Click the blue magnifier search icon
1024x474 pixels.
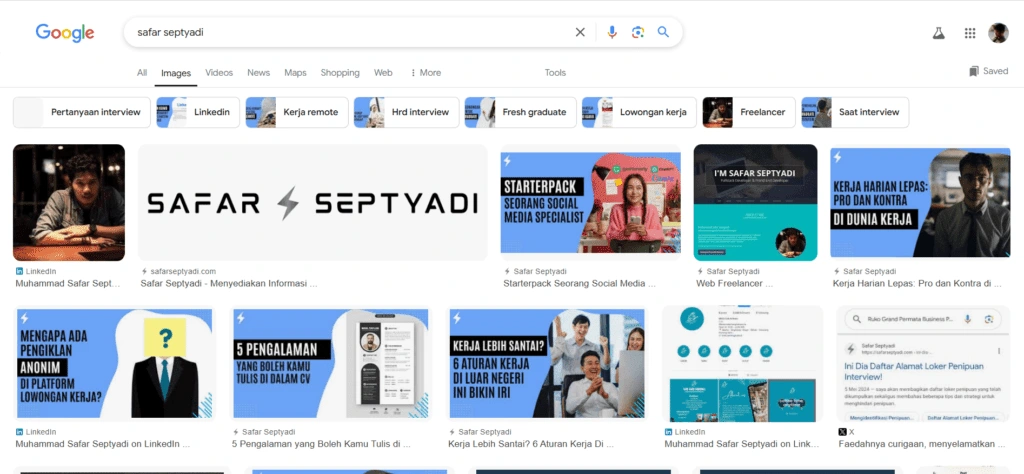click(x=664, y=32)
